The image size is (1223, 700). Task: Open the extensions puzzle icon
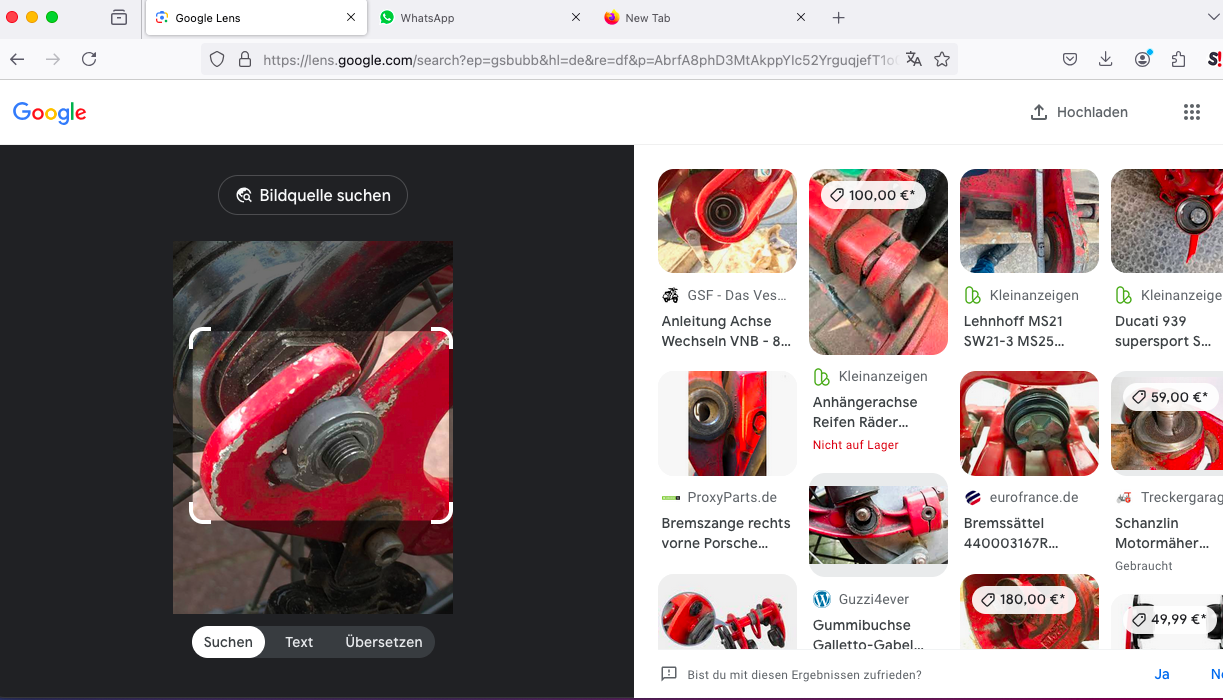[1178, 59]
